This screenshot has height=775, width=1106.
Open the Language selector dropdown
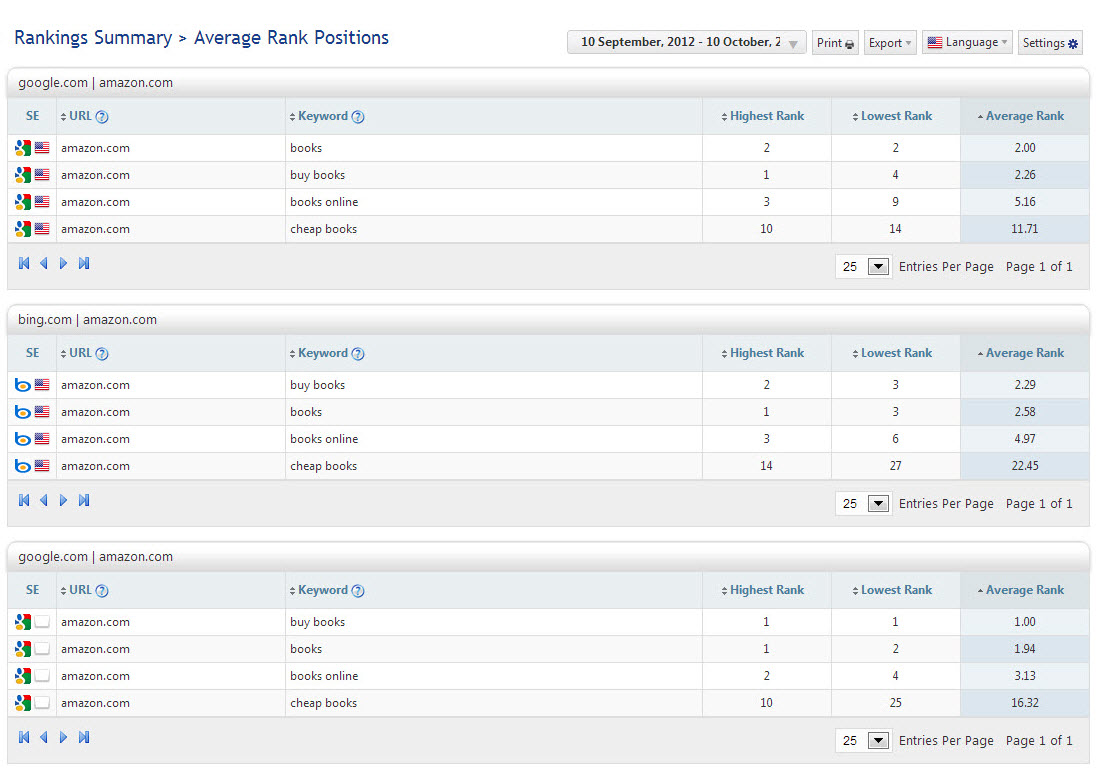coord(967,43)
